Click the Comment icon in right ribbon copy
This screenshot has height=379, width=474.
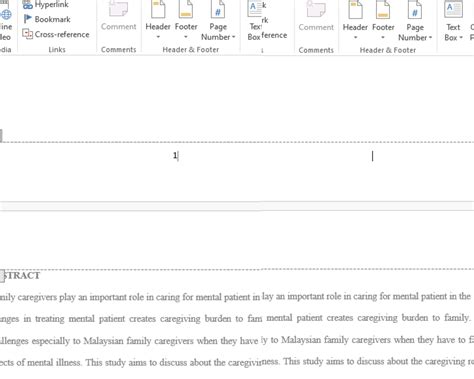pyautogui.click(x=316, y=9)
